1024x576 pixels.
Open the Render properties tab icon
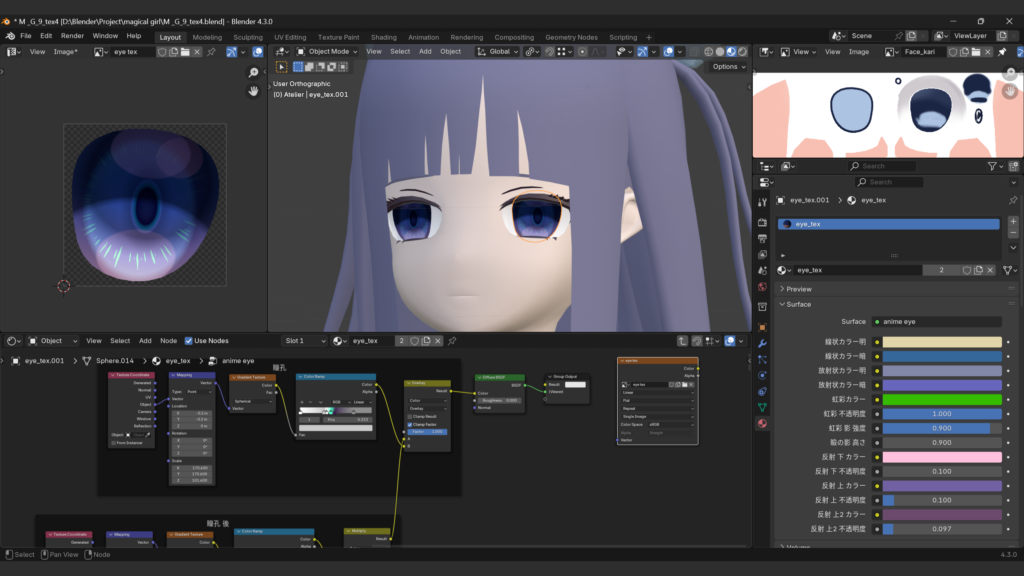tap(762, 222)
